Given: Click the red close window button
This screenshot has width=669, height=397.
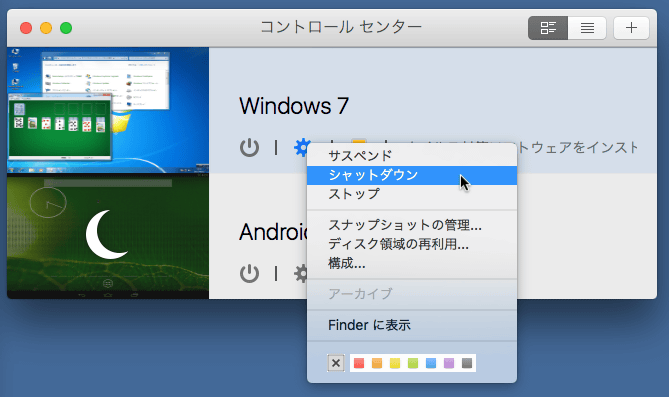Looking at the screenshot, I should click(x=26, y=28).
